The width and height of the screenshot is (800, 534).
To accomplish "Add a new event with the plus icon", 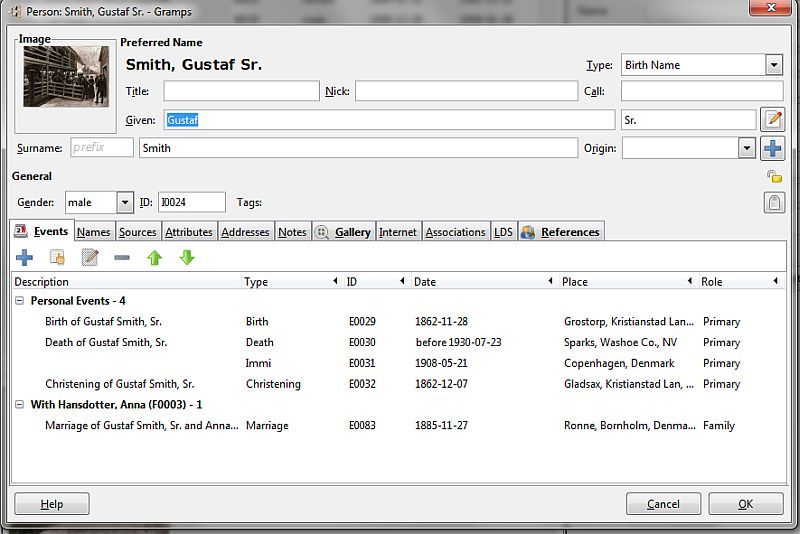I will (x=24, y=258).
